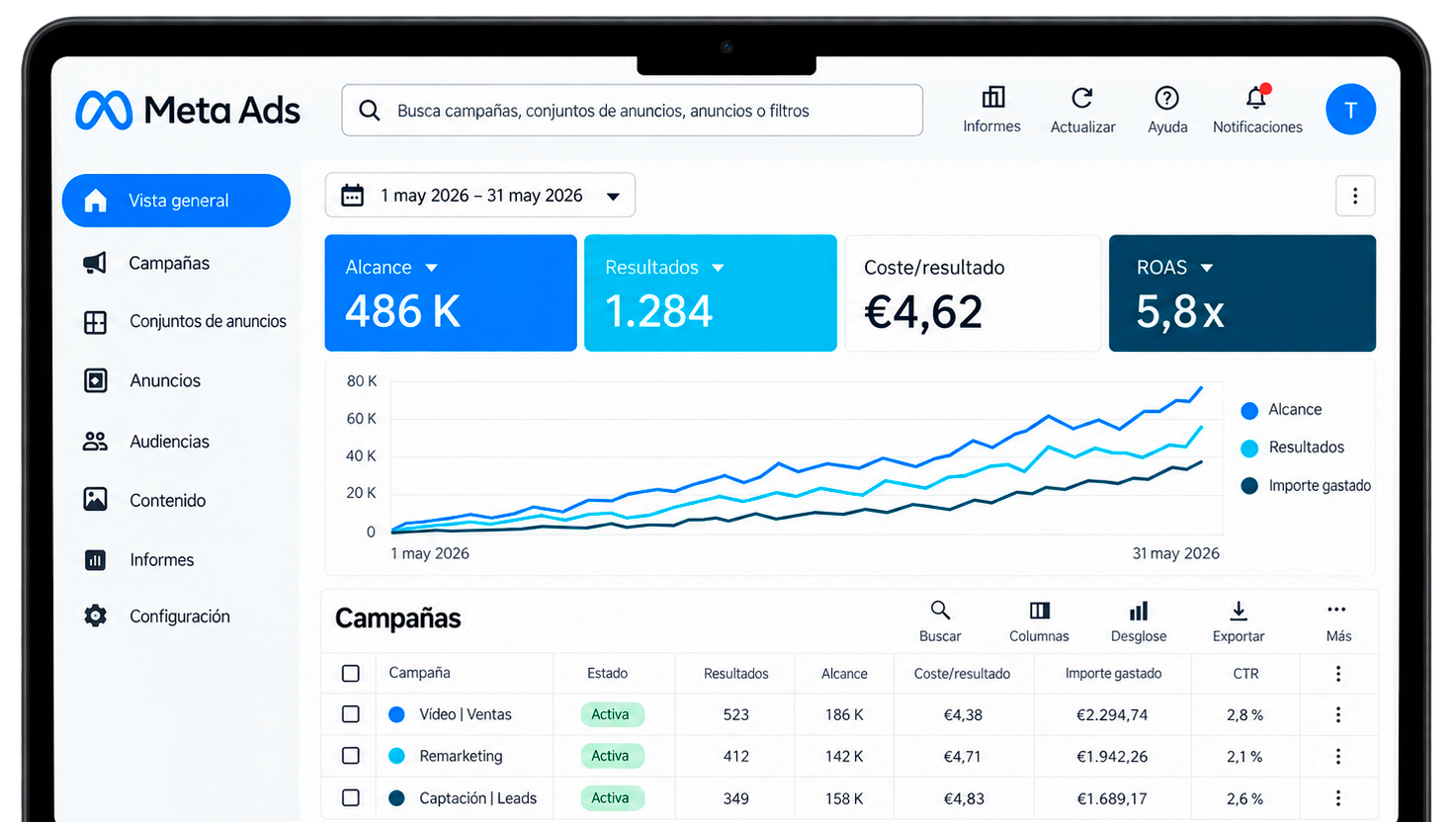The width and height of the screenshot is (1456, 822).
Task: Sort table by CTR column header
Action: tap(1245, 674)
